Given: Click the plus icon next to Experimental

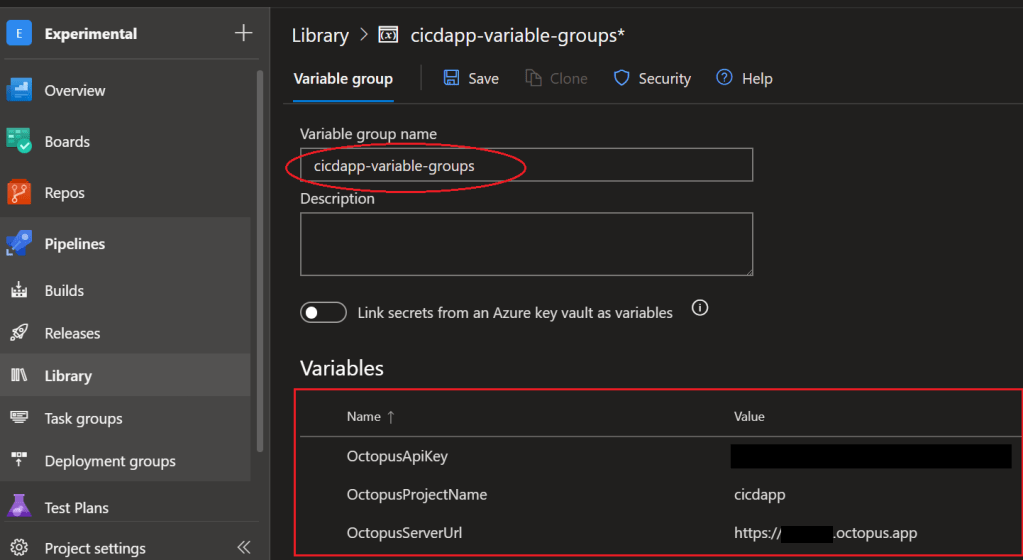Looking at the screenshot, I should pos(243,33).
